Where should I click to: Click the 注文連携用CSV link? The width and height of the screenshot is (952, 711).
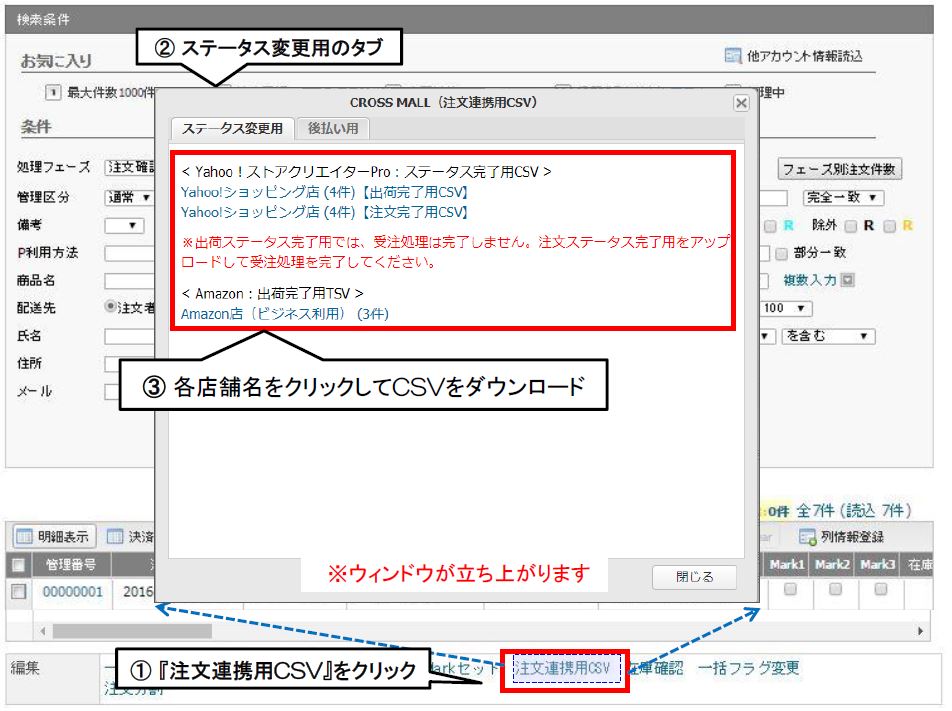[562, 668]
